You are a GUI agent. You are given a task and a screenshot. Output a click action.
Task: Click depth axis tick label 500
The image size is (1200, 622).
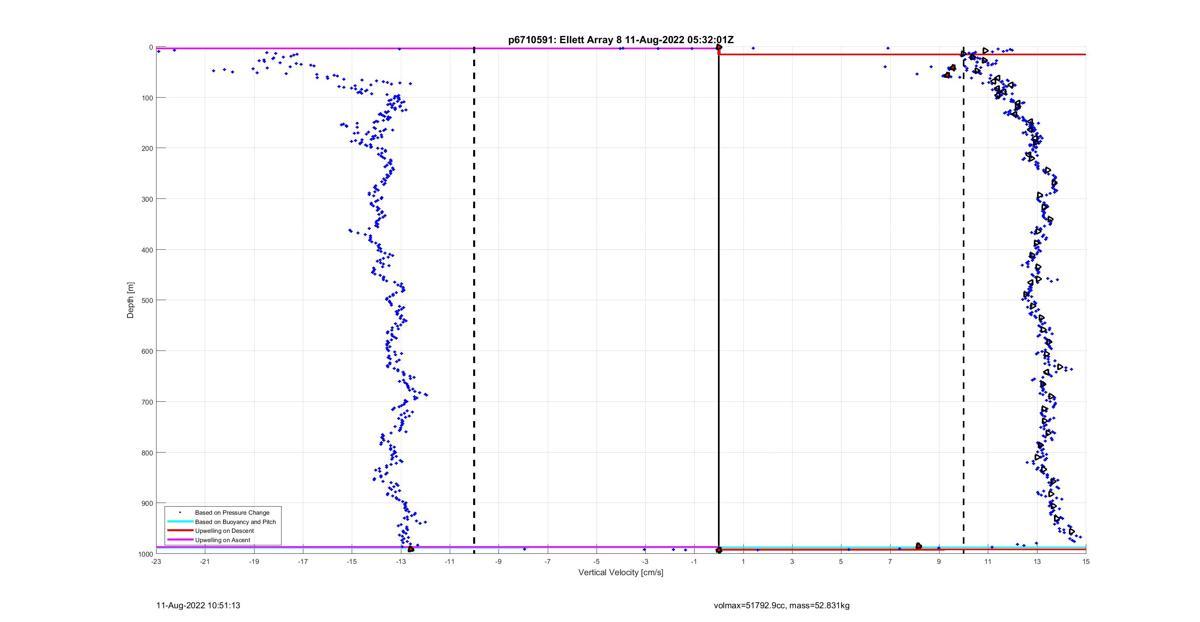pos(146,300)
